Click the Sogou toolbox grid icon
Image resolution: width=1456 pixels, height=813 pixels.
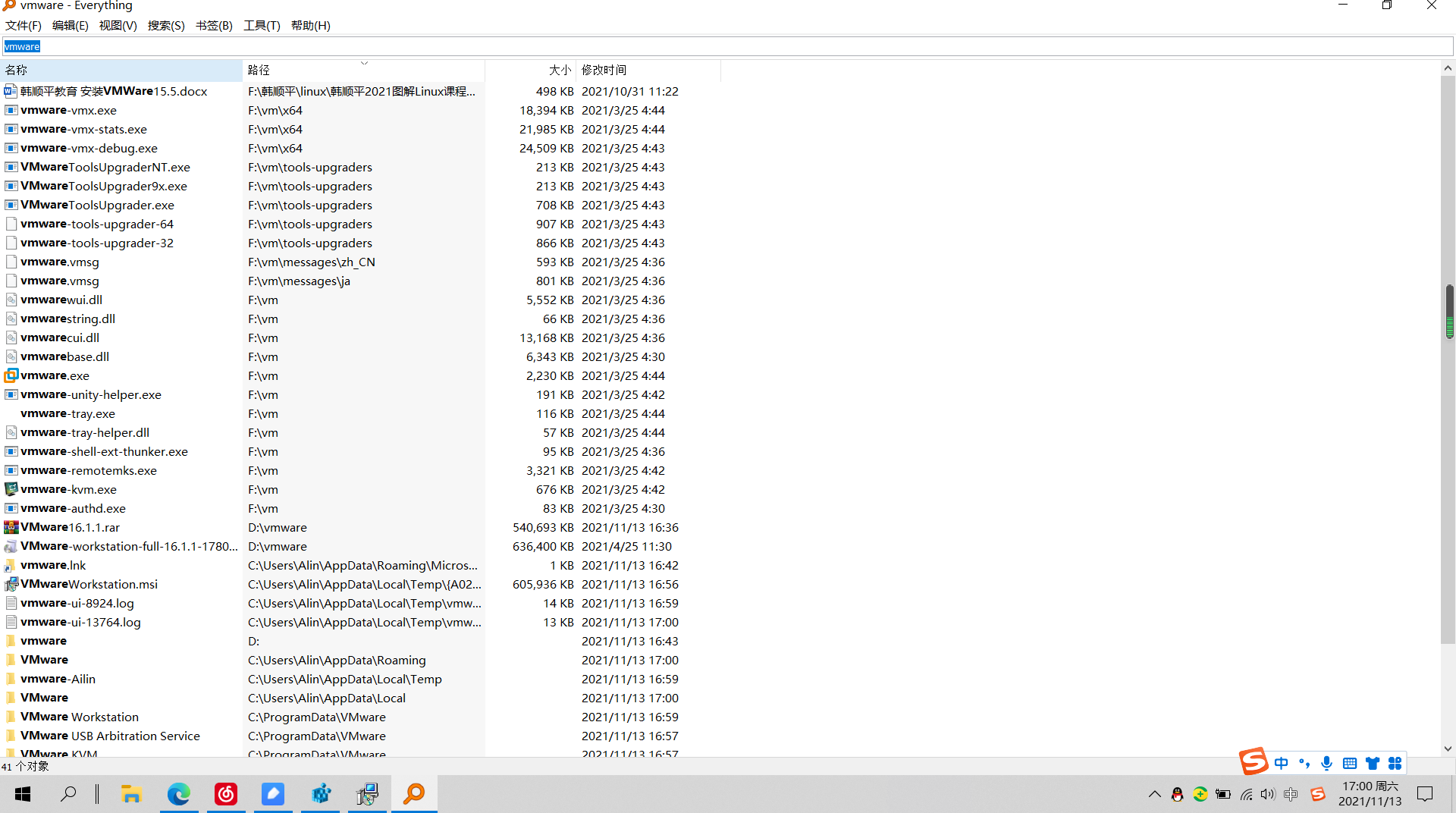pyautogui.click(x=1395, y=764)
